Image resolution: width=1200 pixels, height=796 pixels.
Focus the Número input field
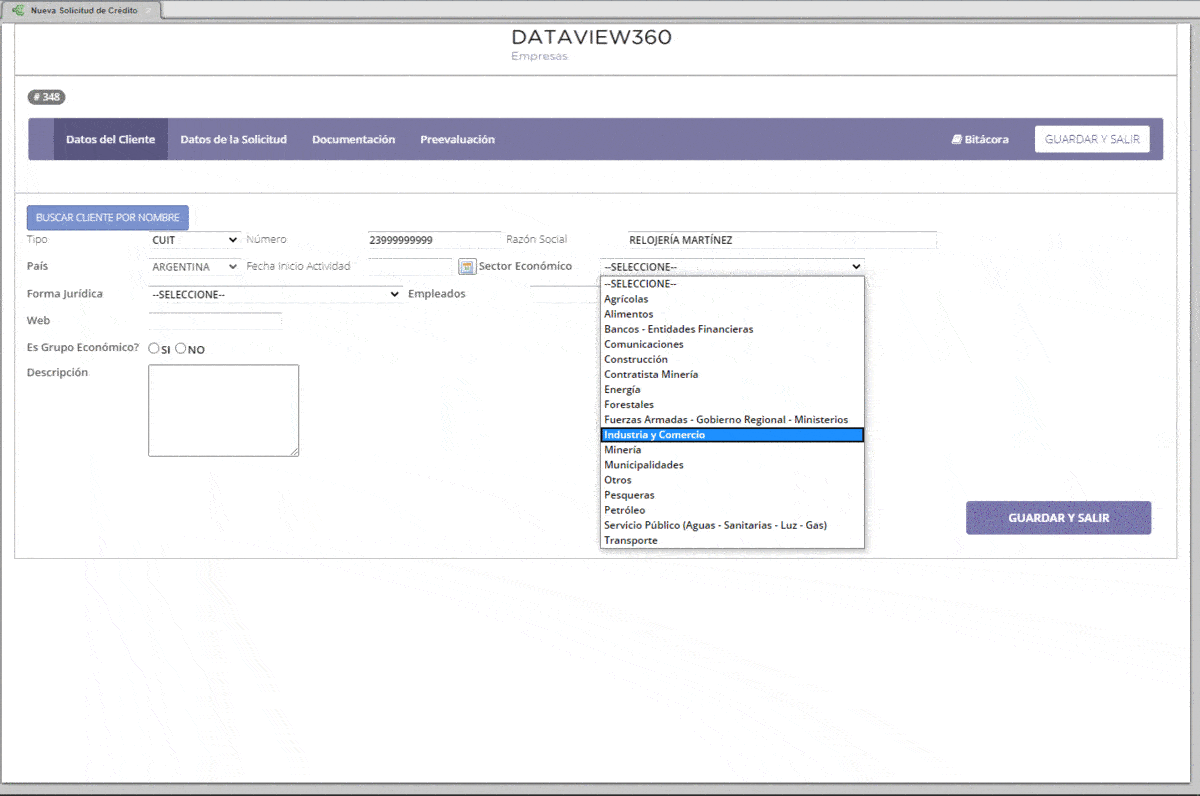434,240
